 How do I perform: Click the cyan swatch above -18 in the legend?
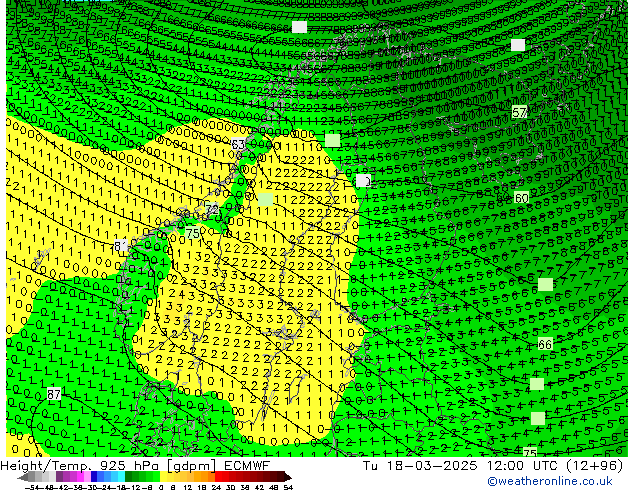coord(121,477)
